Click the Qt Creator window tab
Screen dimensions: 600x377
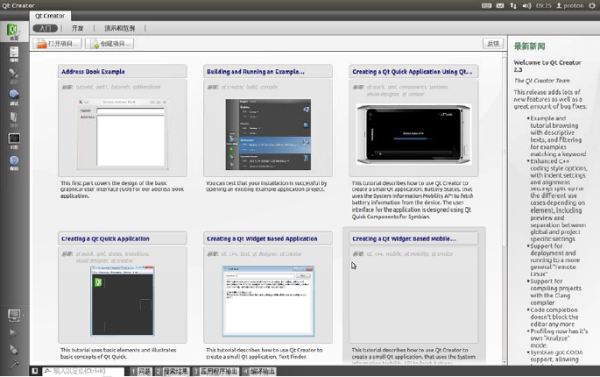click(x=50, y=16)
